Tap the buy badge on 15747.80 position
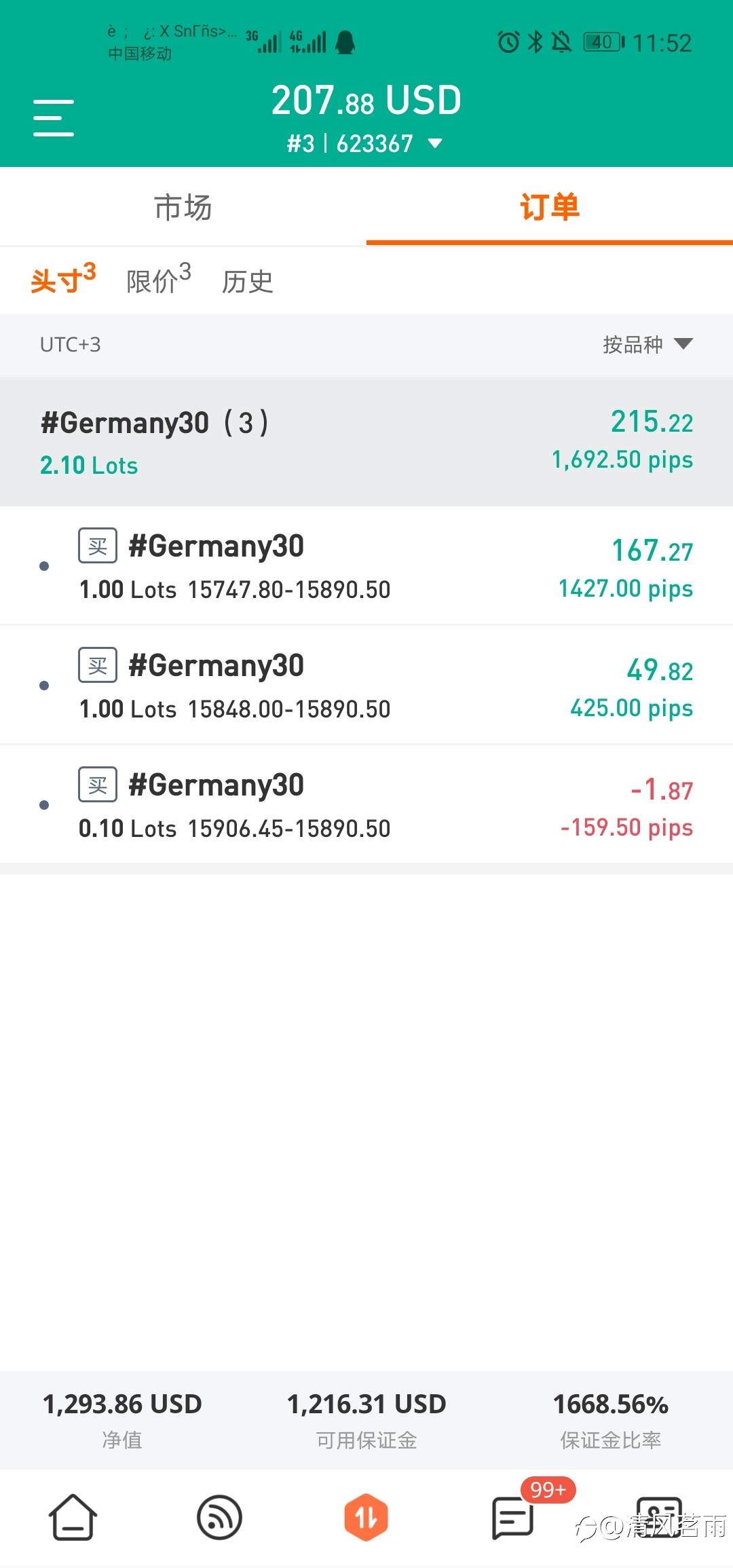The image size is (733, 1568). coord(98,546)
